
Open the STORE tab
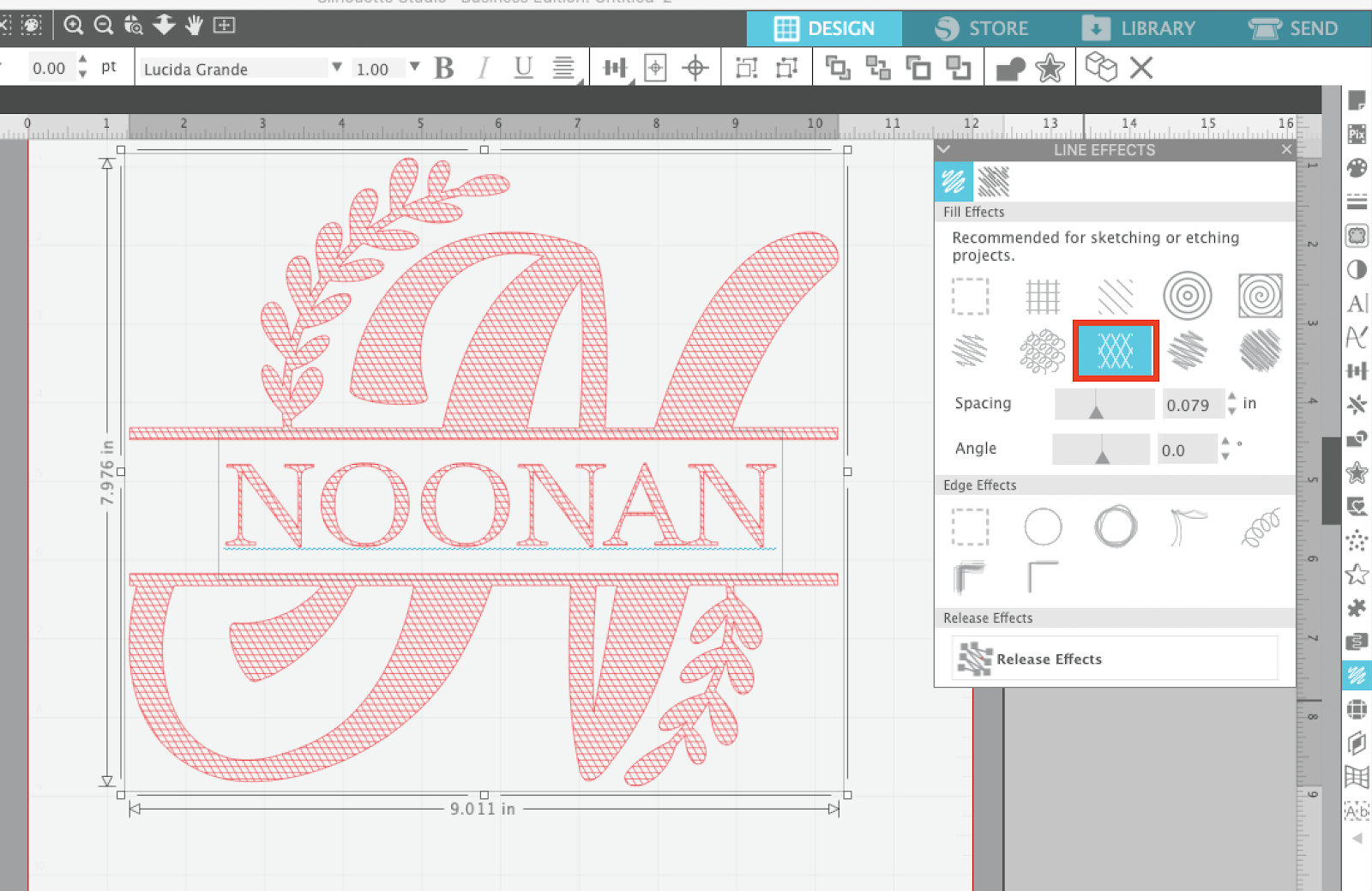981,29
